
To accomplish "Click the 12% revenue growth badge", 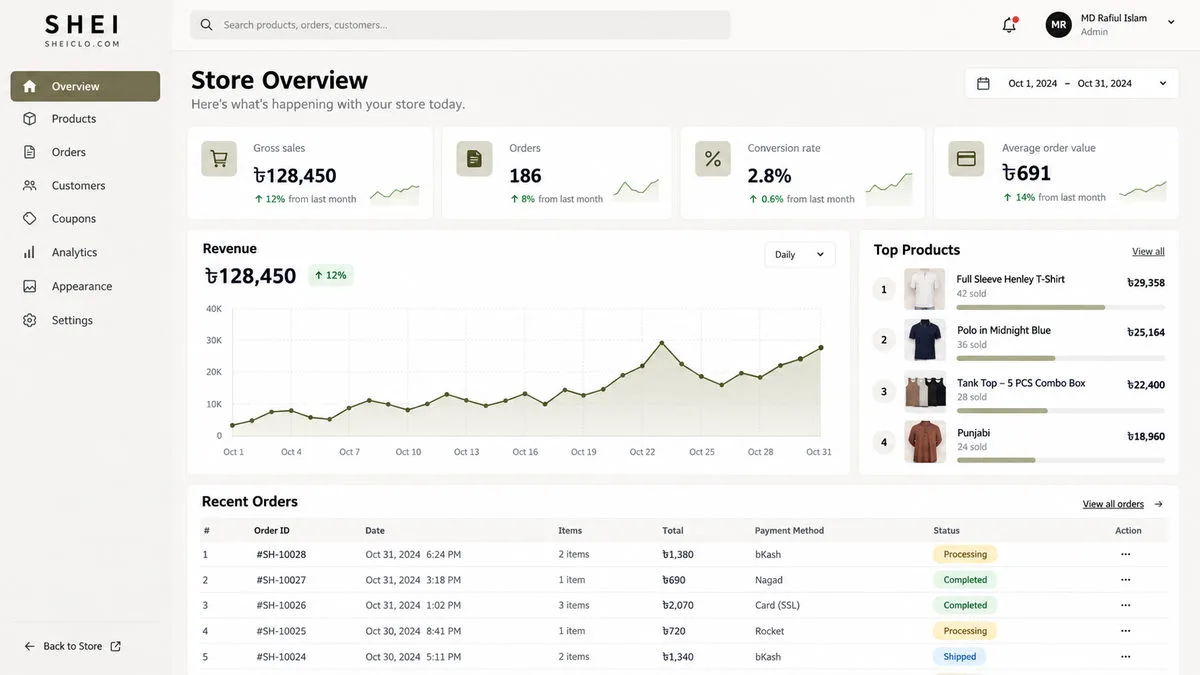I will click(331, 275).
